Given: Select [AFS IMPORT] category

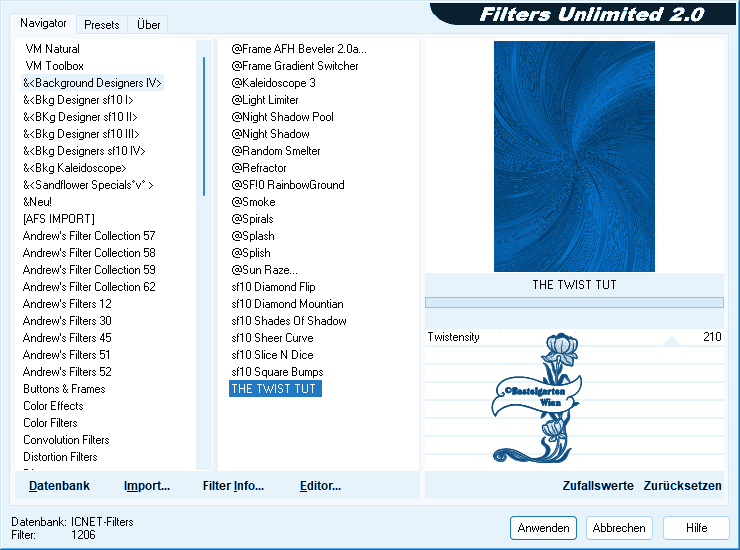Looking at the screenshot, I should pos(59,219).
